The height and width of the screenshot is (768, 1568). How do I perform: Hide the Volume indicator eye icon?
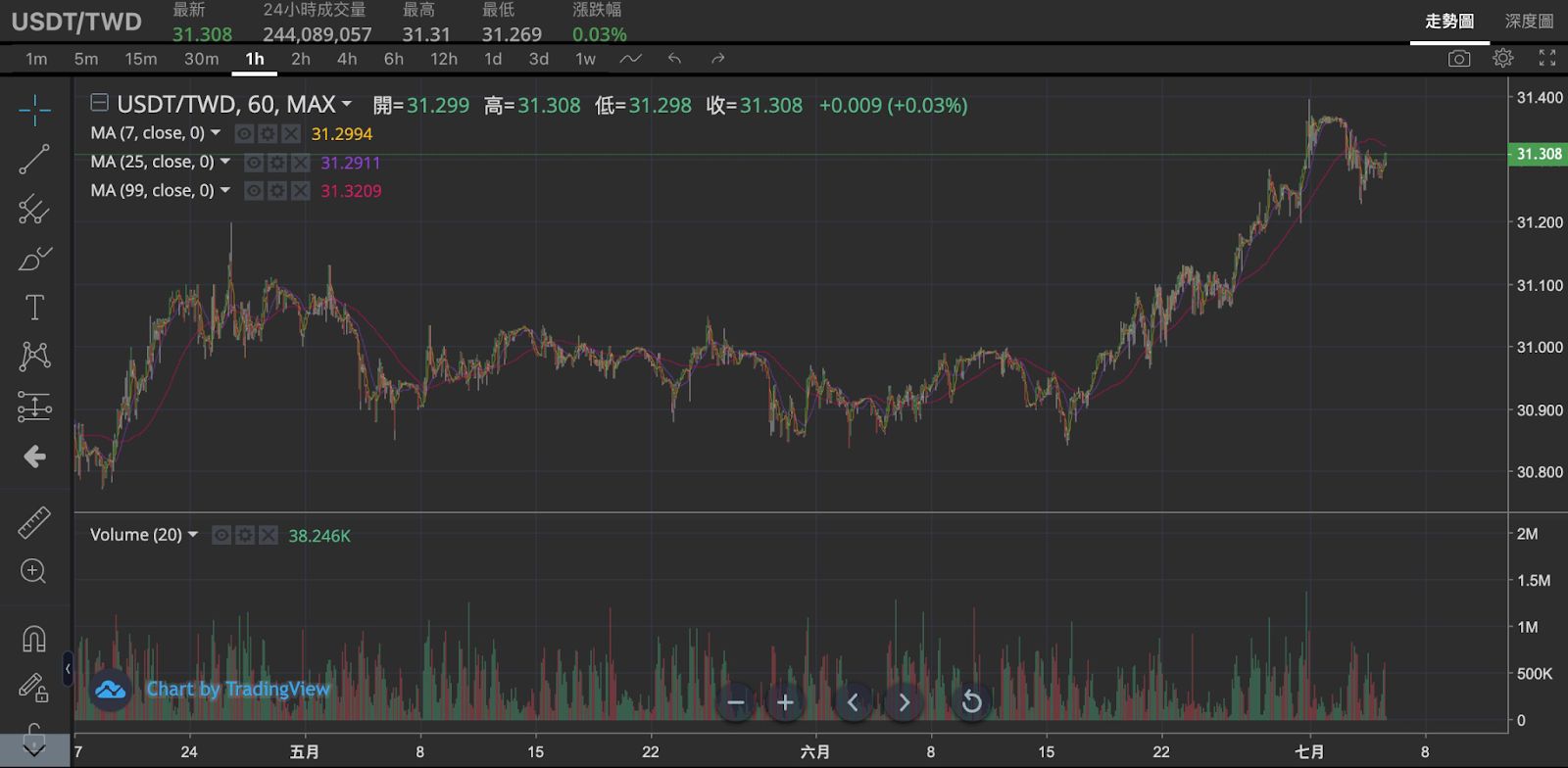pos(221,535)
